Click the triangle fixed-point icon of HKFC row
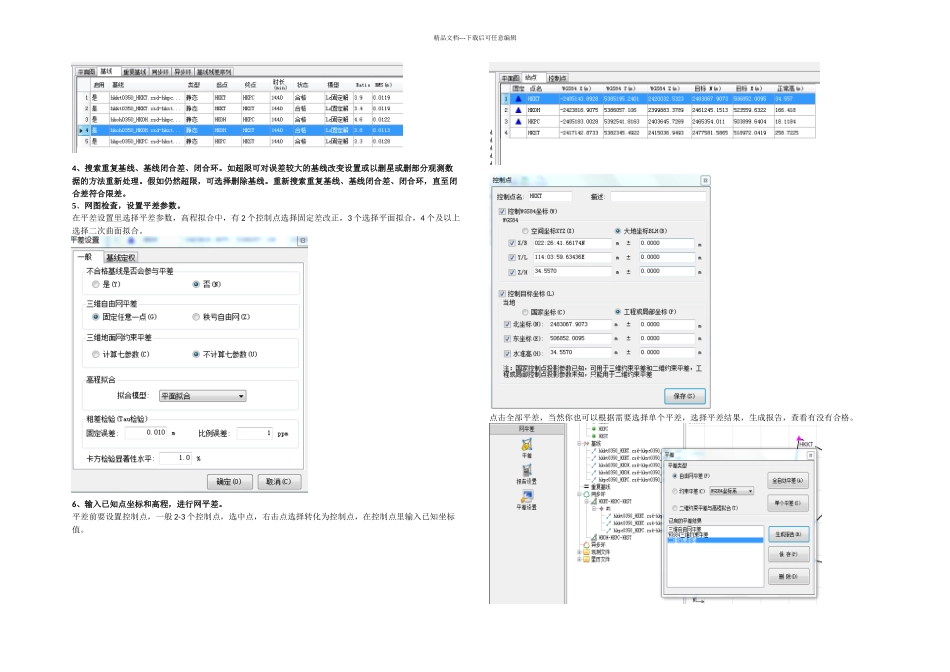 [519, 121]
